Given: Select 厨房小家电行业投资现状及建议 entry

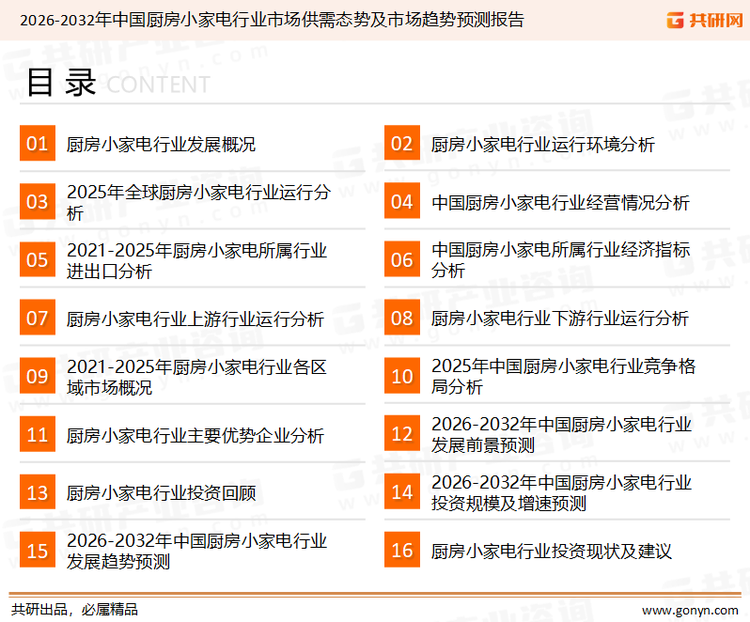Looking at the screenshot, I should click(551, 551).
